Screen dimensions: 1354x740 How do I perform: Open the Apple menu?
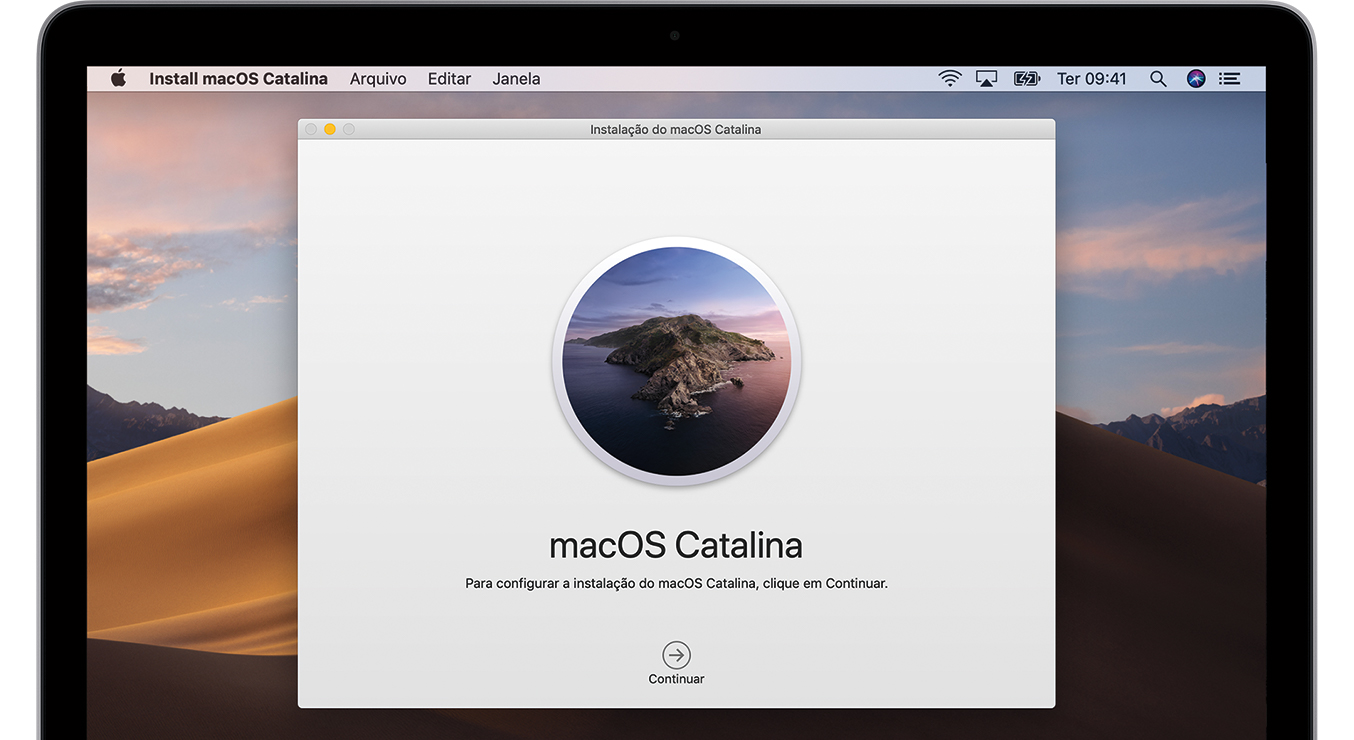(118, 79)
